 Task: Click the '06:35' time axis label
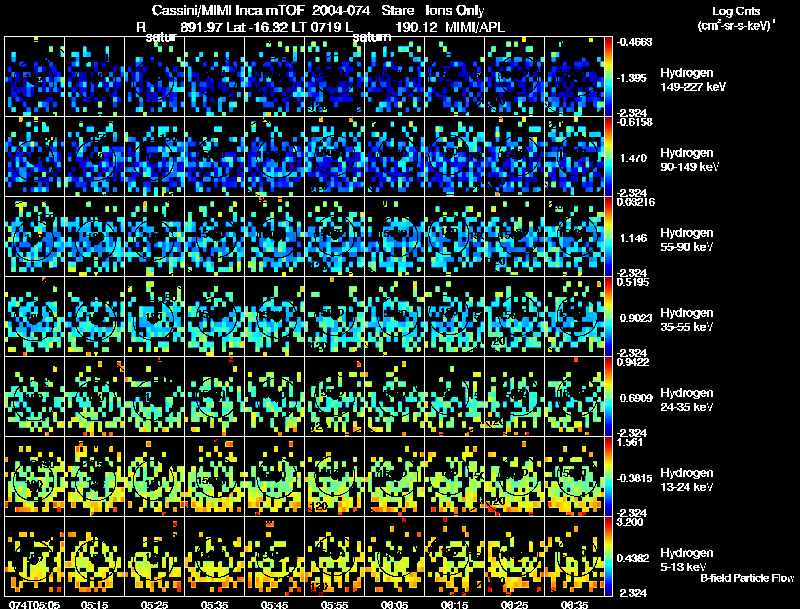[574, 605]
